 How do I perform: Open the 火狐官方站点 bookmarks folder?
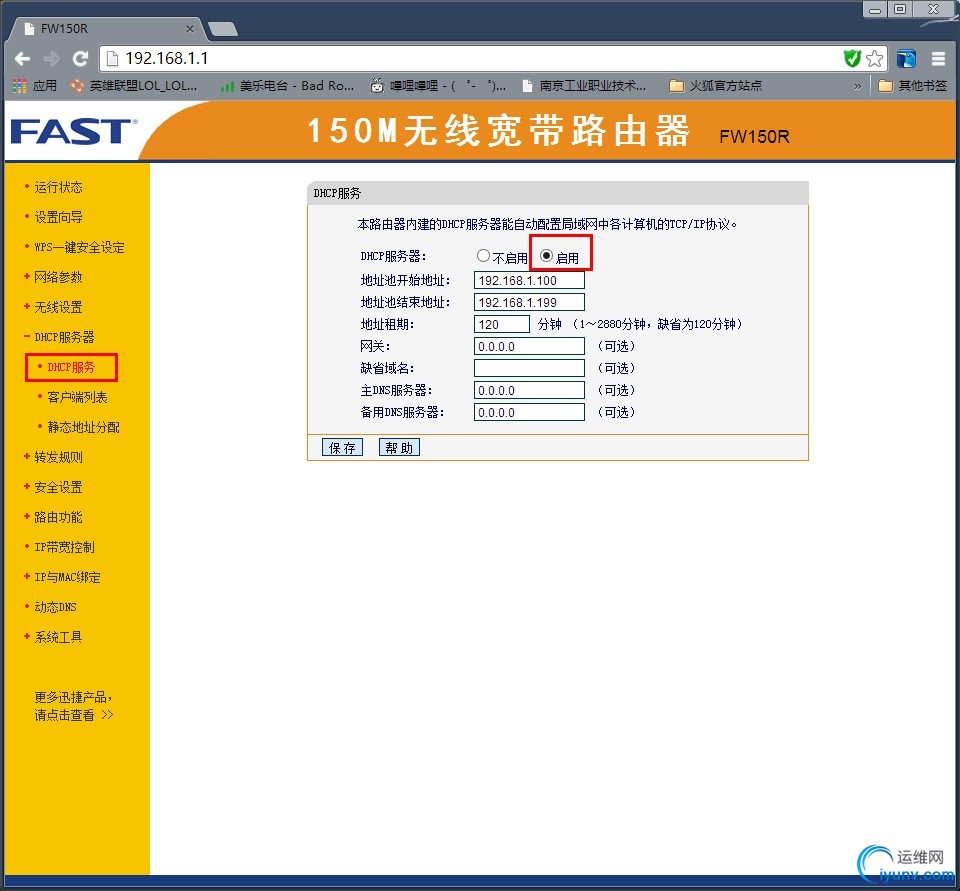716,86
